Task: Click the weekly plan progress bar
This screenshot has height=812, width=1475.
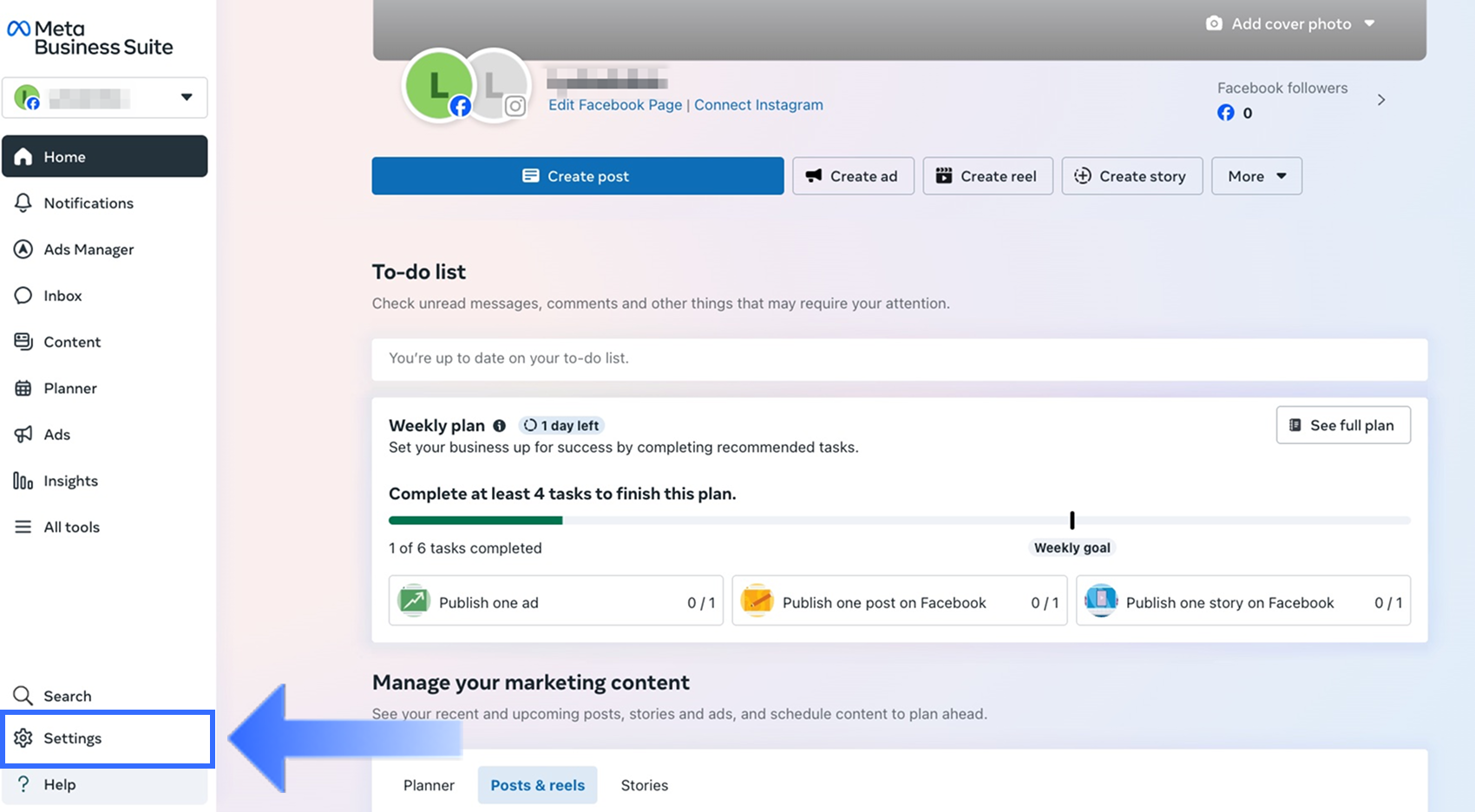Action: click(x=900, y=521)
